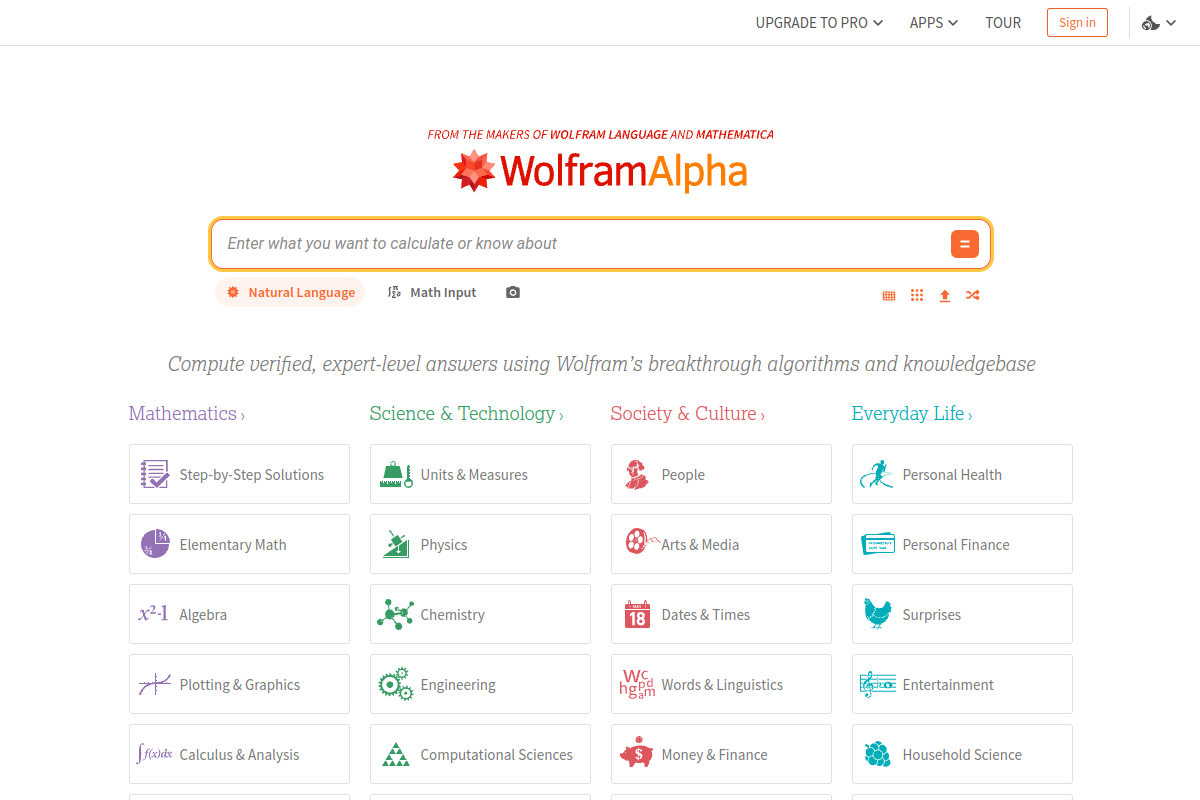Switch to Math Input mode

[432, 292]
